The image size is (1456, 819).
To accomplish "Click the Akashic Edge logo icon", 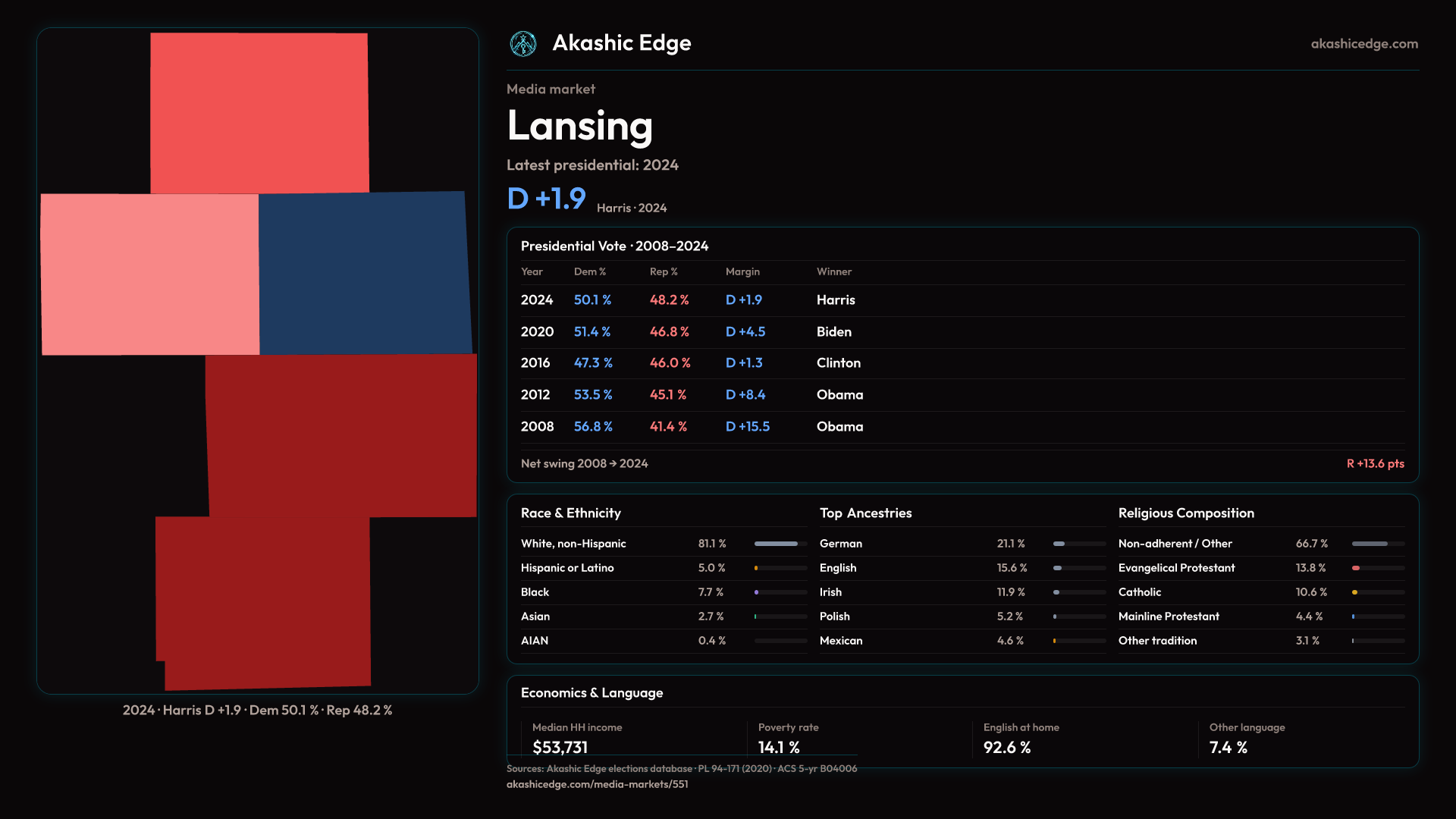I will coord(523,44).
